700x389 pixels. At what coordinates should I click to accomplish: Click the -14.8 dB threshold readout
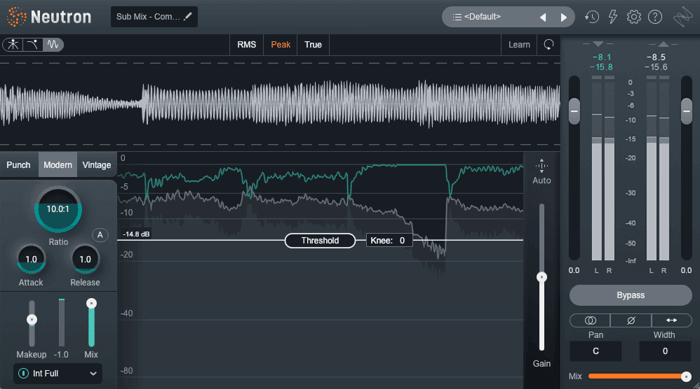[136, 234]
